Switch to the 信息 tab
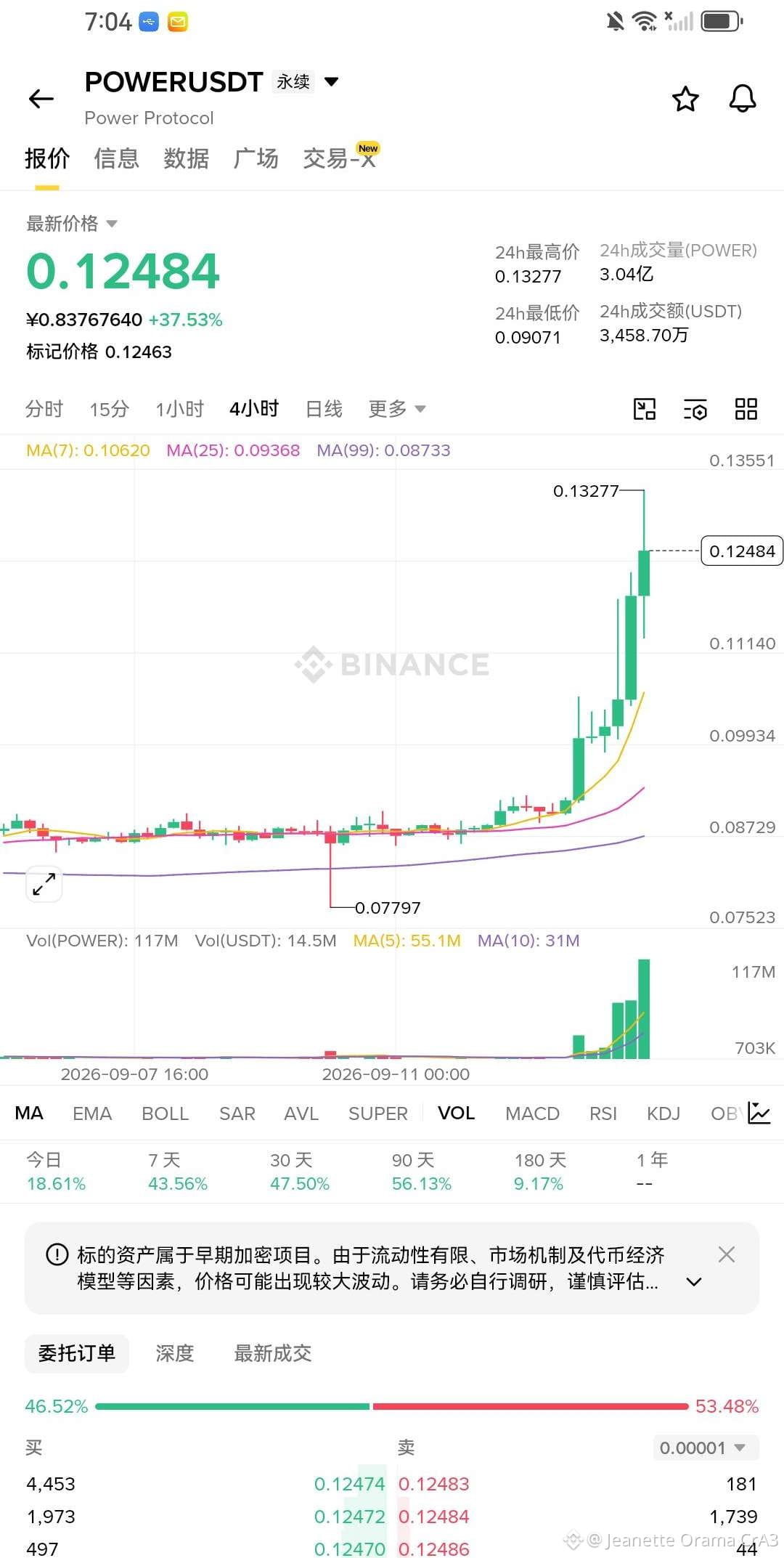This screenshot has width=784, height=1558. [x=116, y=158]
